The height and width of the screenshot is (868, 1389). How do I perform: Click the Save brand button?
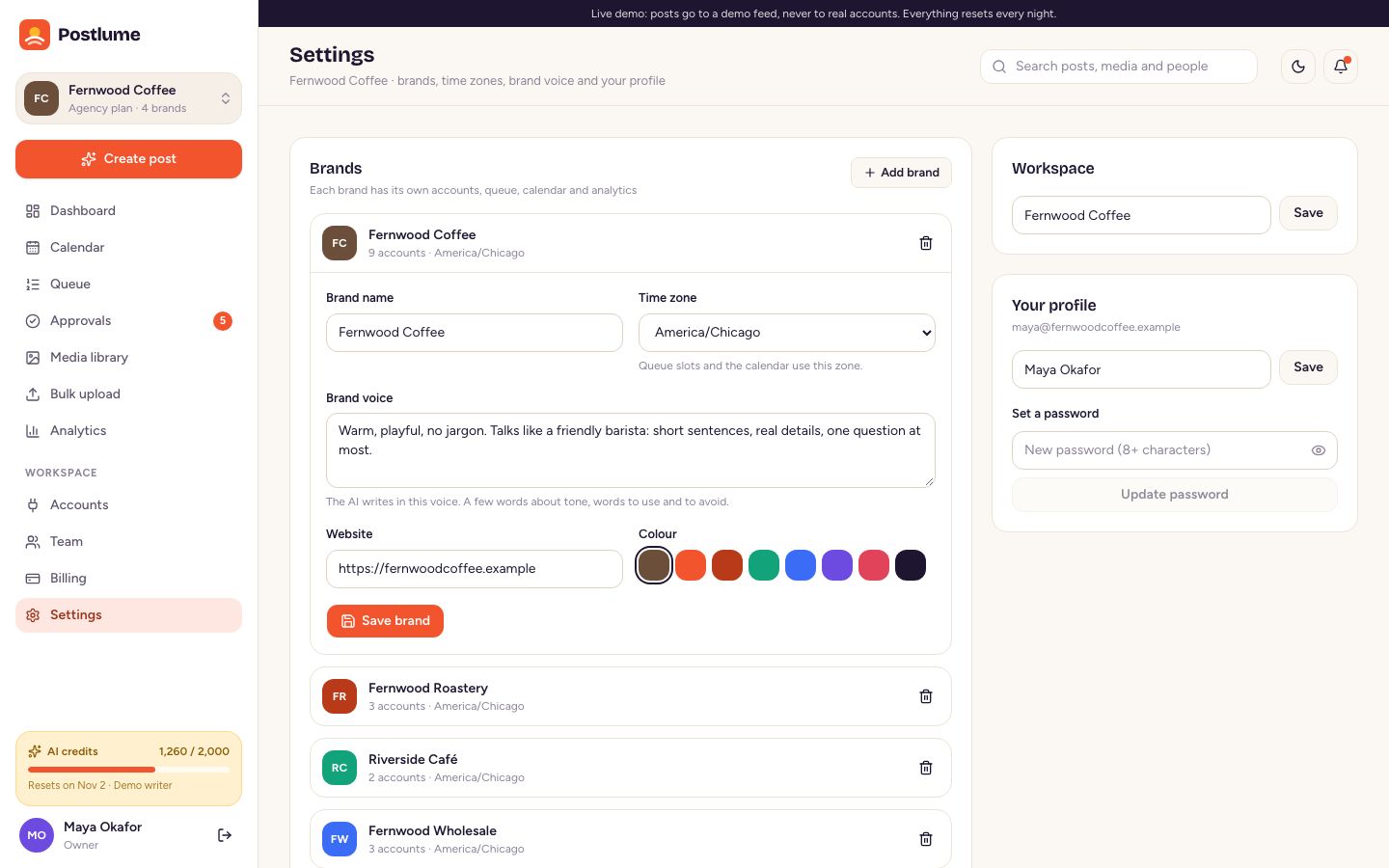point(385,621)
